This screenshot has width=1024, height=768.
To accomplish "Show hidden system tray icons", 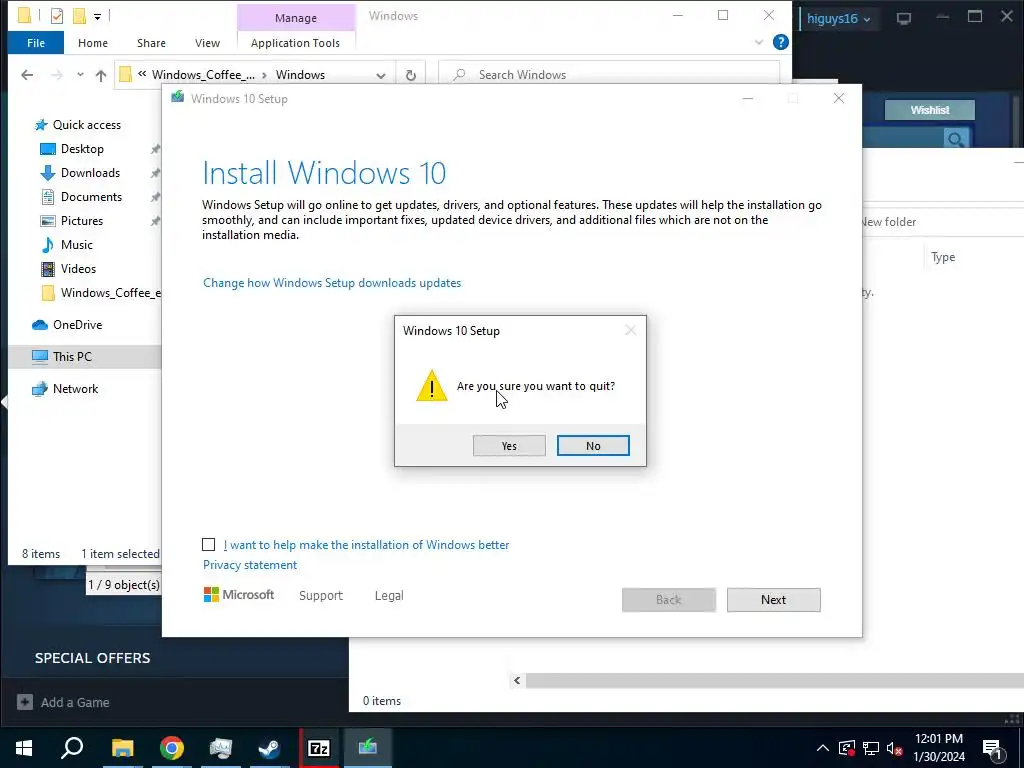I will [x=823, y=748].
